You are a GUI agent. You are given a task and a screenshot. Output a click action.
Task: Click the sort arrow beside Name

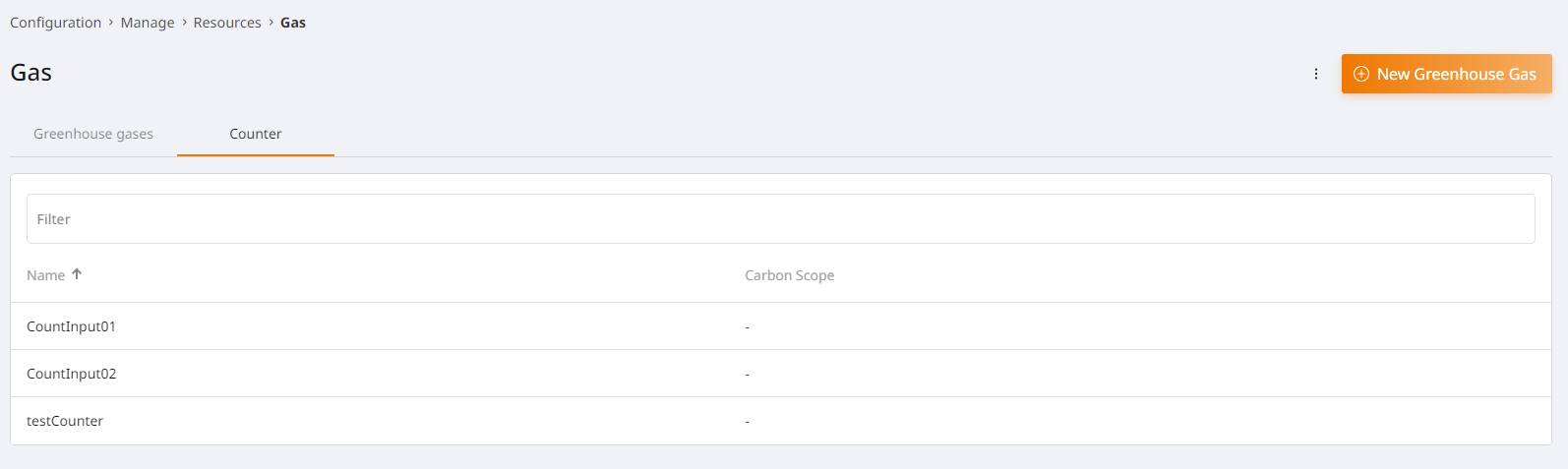[x=77, y=274]
